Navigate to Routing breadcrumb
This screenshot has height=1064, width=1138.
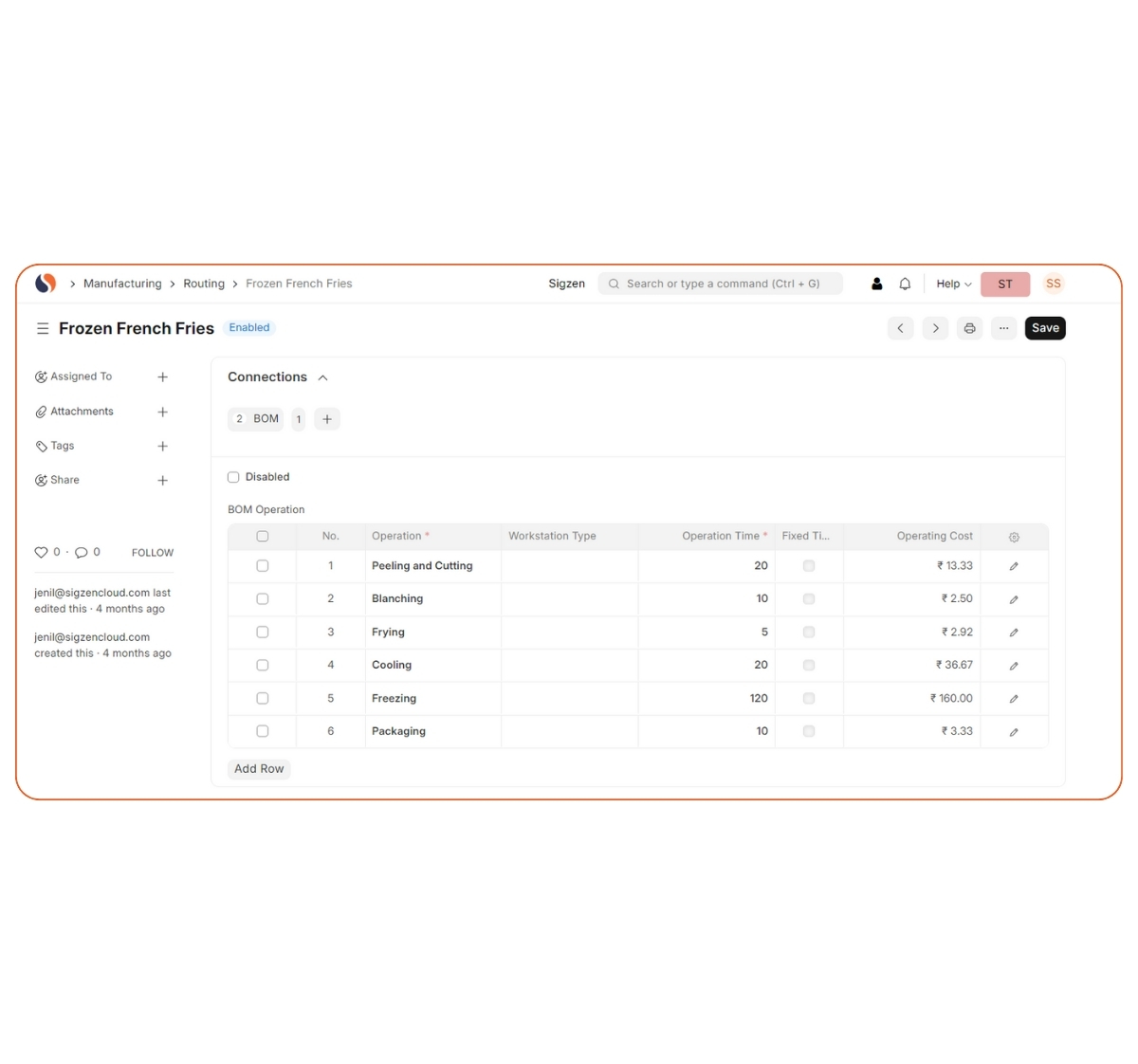[204, 284]
